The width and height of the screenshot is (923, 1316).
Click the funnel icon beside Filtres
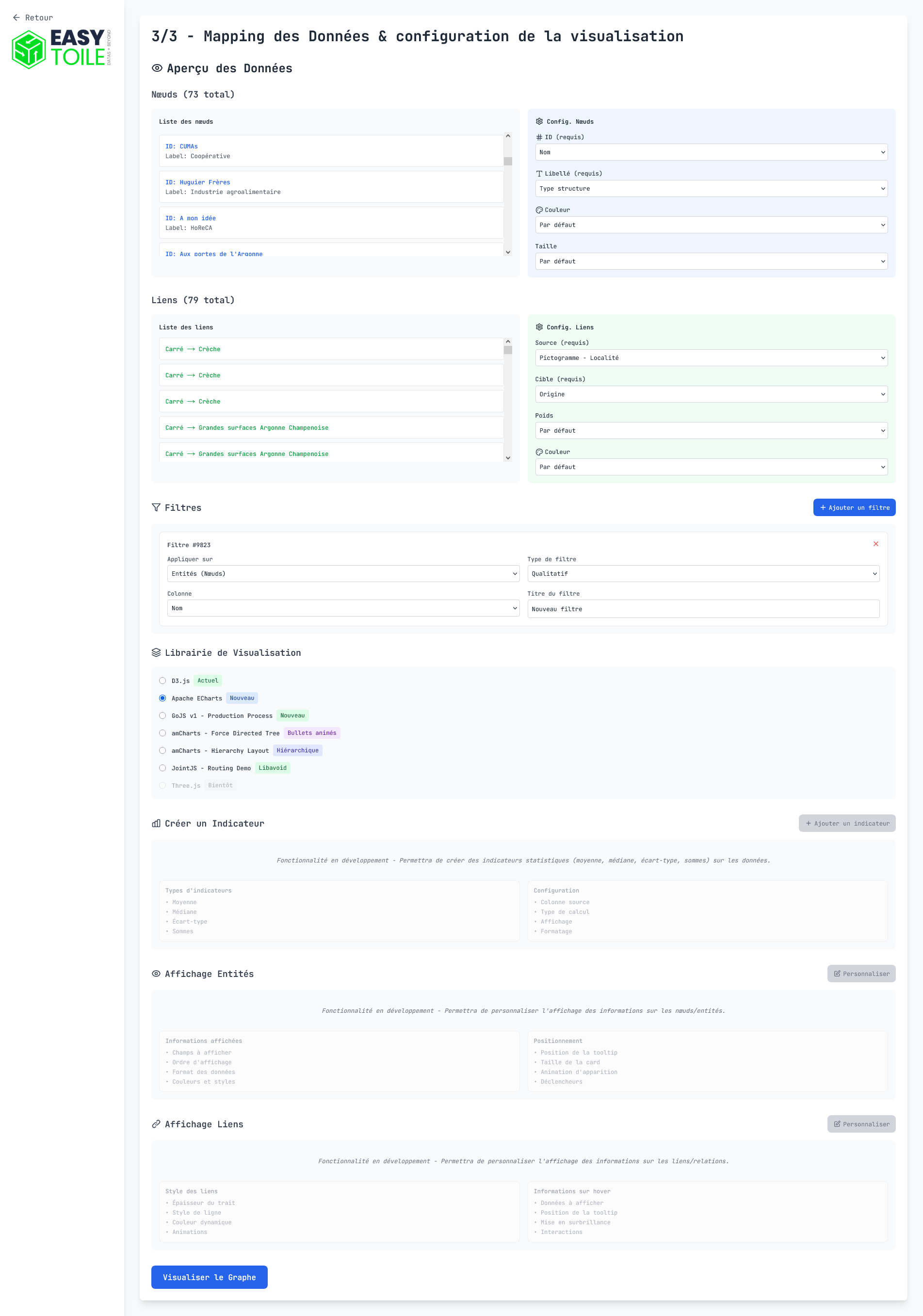[156, 508]
